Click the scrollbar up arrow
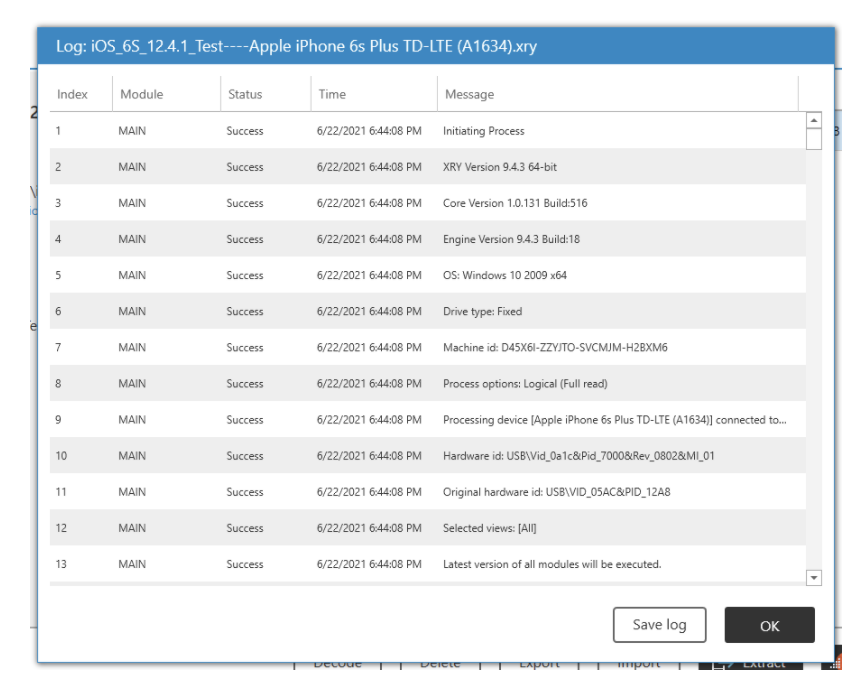 click(x=814, y=120)
